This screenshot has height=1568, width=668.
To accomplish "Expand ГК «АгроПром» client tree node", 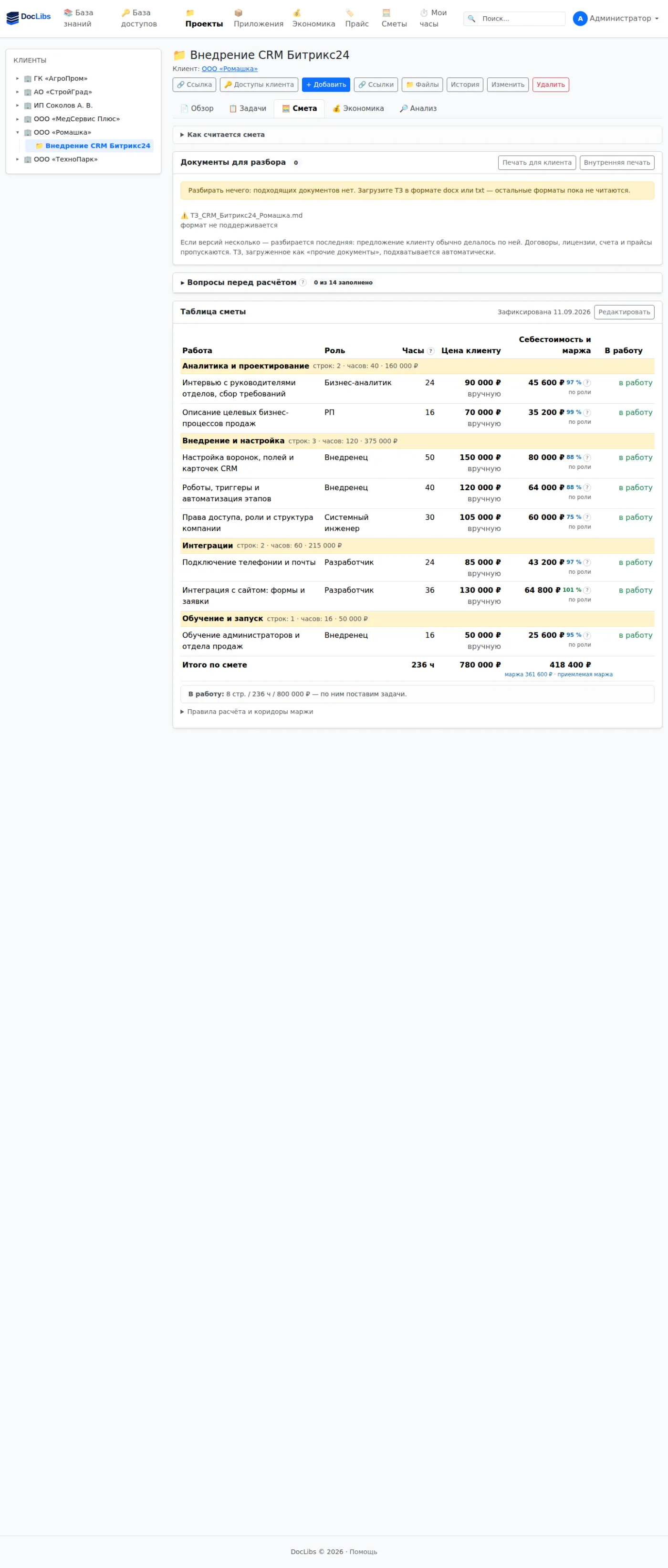I will coord(18,79).
